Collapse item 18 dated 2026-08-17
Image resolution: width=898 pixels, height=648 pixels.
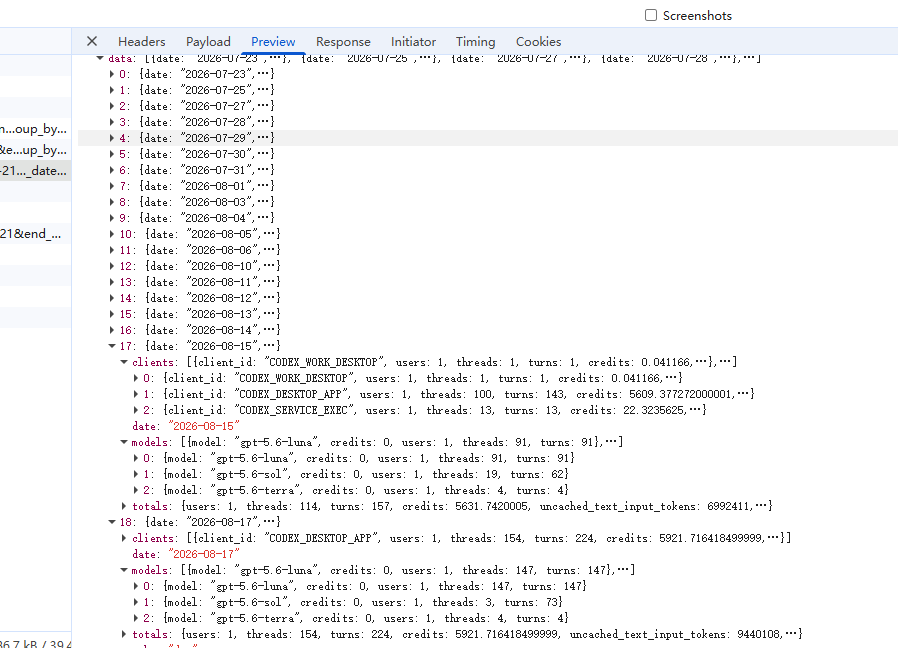pyautogui.click(x=112, y=522)
